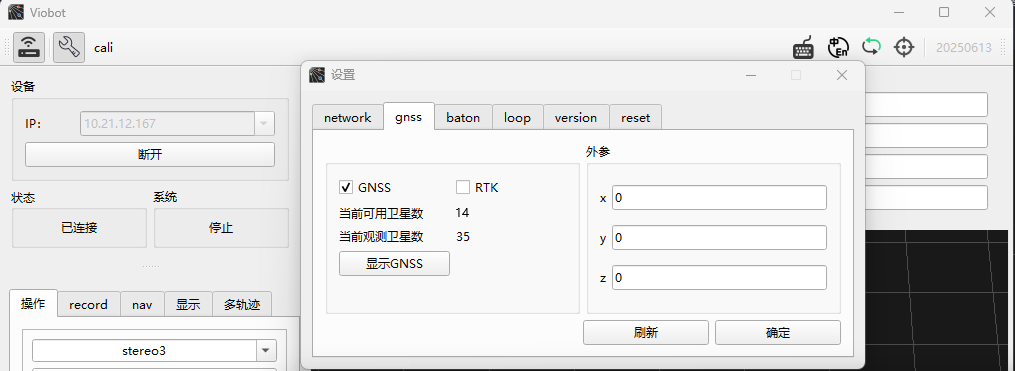Image resolution: width=1015 pixels, height=371 pixels.
Task: Click the x extrinsic input field
Action: coord(719,197)
